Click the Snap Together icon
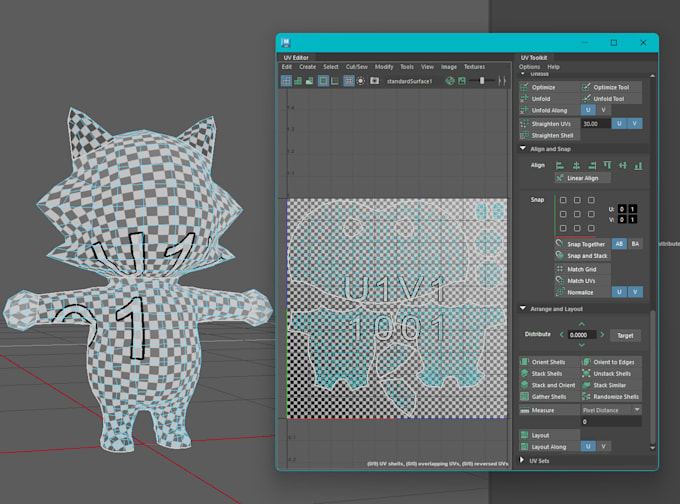 (560, 244)
